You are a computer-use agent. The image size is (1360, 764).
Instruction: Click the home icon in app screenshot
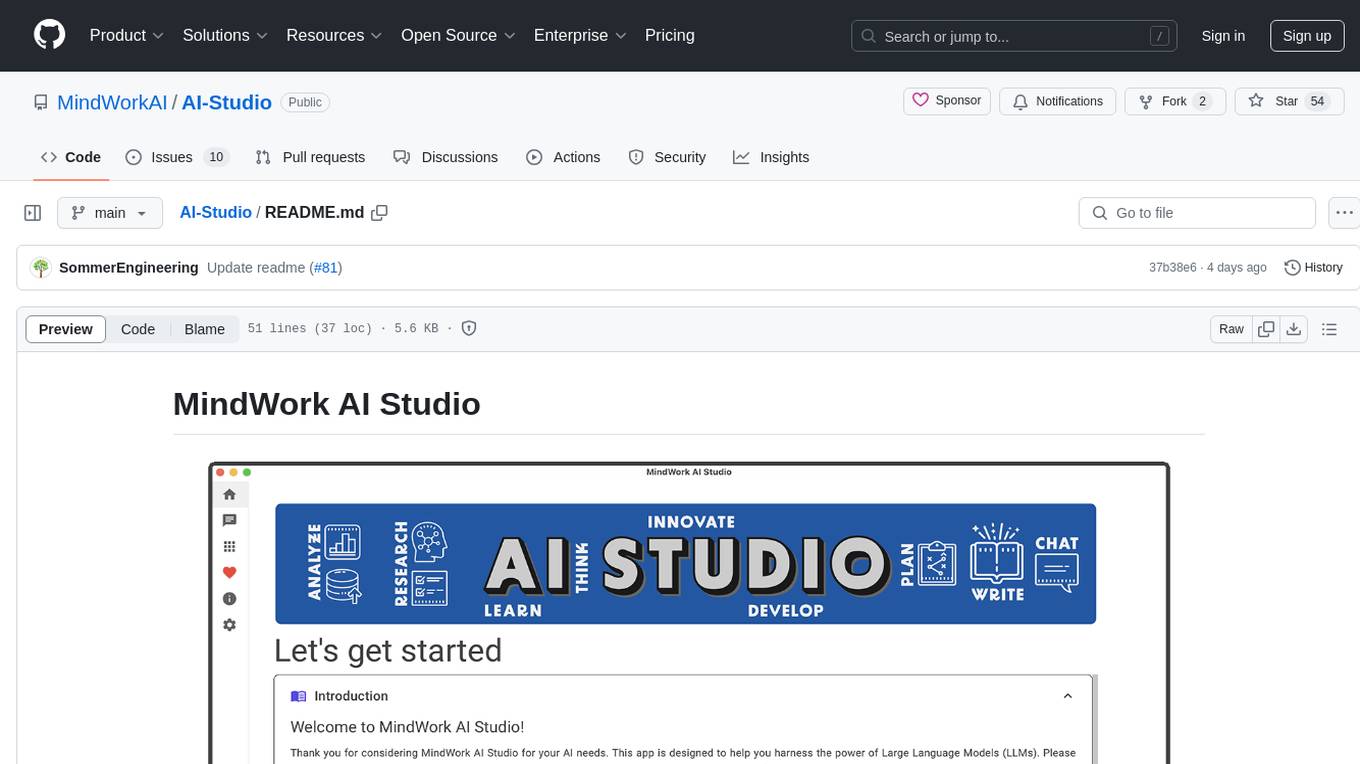click(x=229, y=494)
